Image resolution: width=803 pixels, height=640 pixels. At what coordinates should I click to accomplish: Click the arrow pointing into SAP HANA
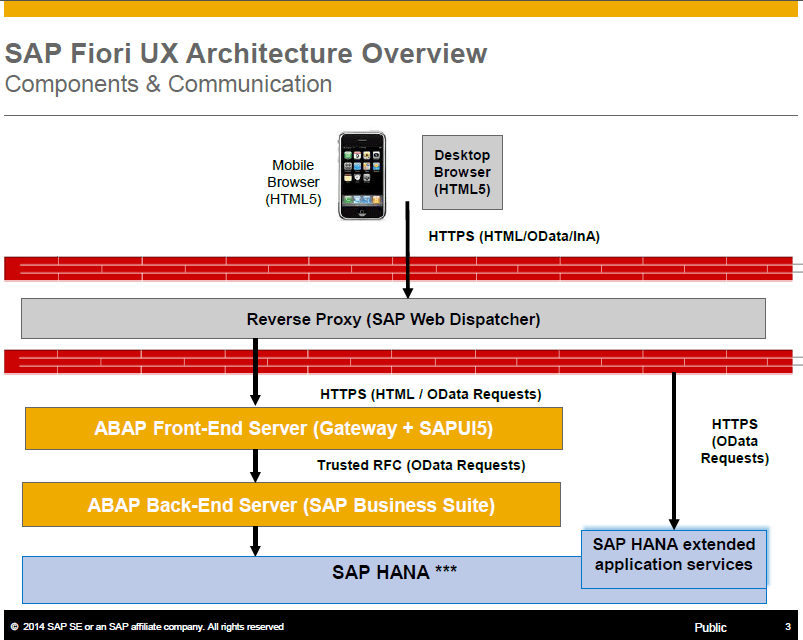[x=257, y=541]
